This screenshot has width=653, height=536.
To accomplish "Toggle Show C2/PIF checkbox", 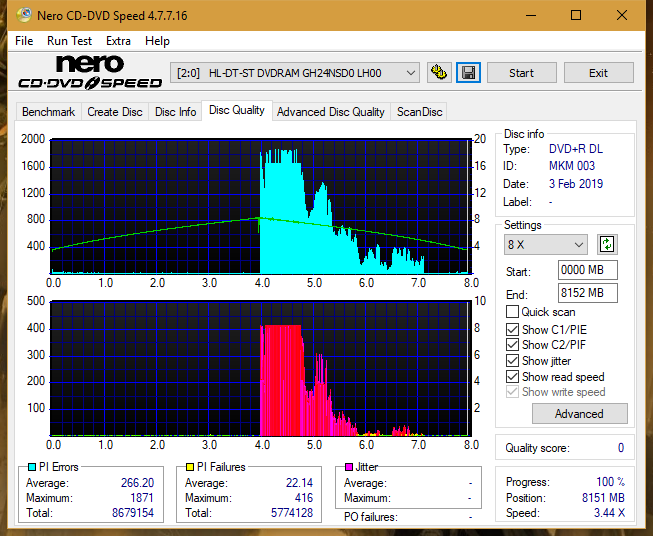I will (512, 345).
